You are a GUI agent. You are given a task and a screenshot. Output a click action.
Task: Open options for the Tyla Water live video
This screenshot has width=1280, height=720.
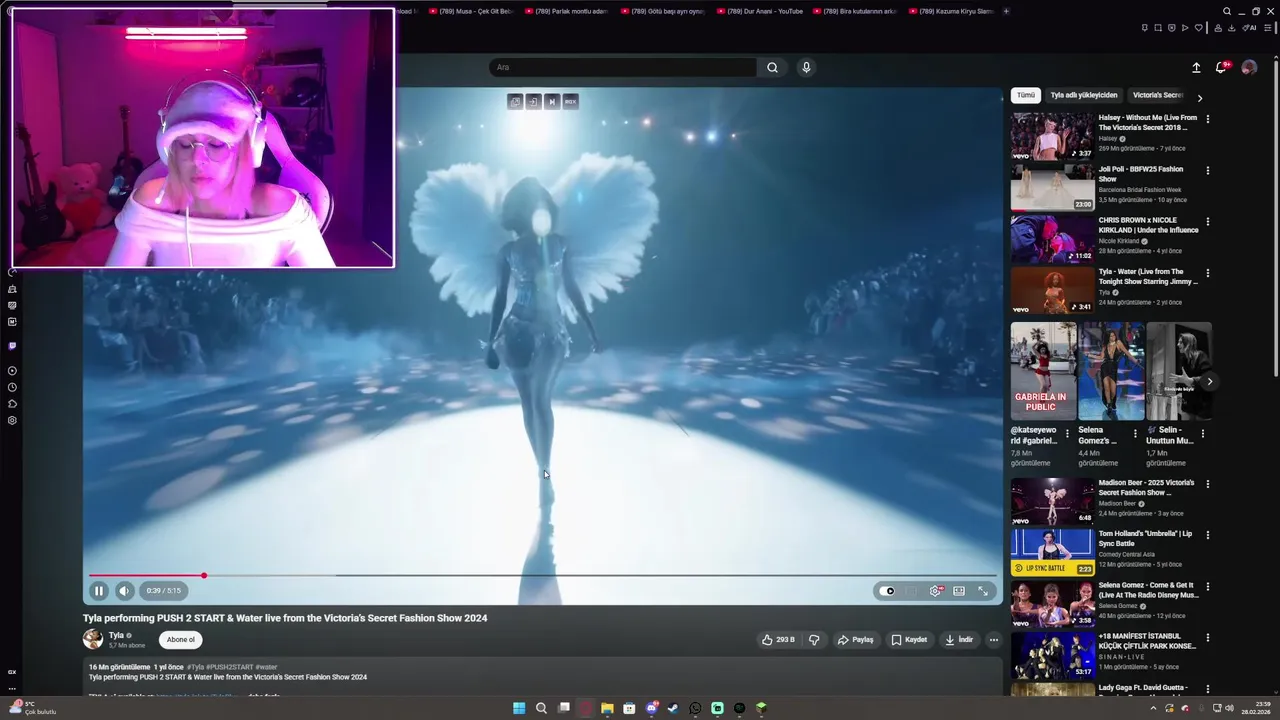coord(1208,272)
